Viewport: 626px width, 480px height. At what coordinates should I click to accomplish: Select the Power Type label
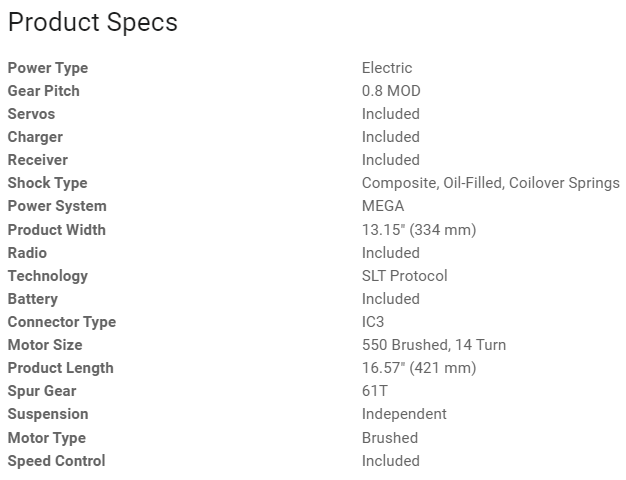48,68
